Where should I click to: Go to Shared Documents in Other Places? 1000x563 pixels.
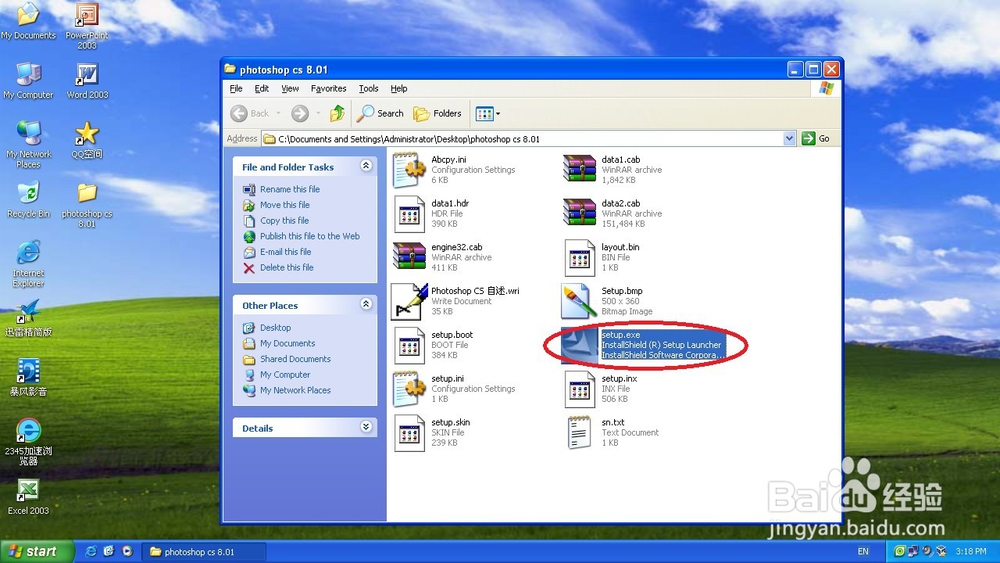click(x=295, y=359)
